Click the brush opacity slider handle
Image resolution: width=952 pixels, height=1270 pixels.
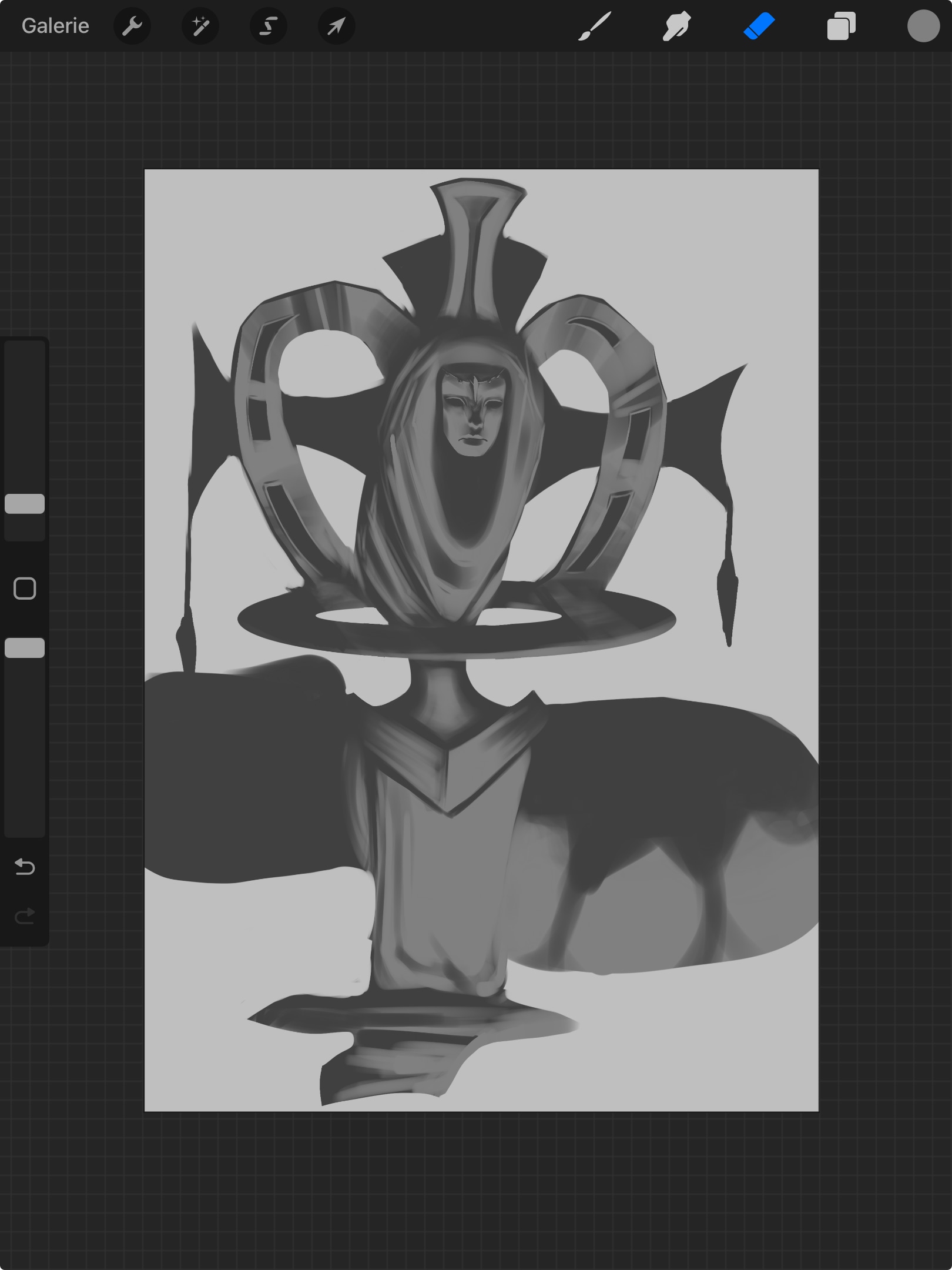point(25,648)
